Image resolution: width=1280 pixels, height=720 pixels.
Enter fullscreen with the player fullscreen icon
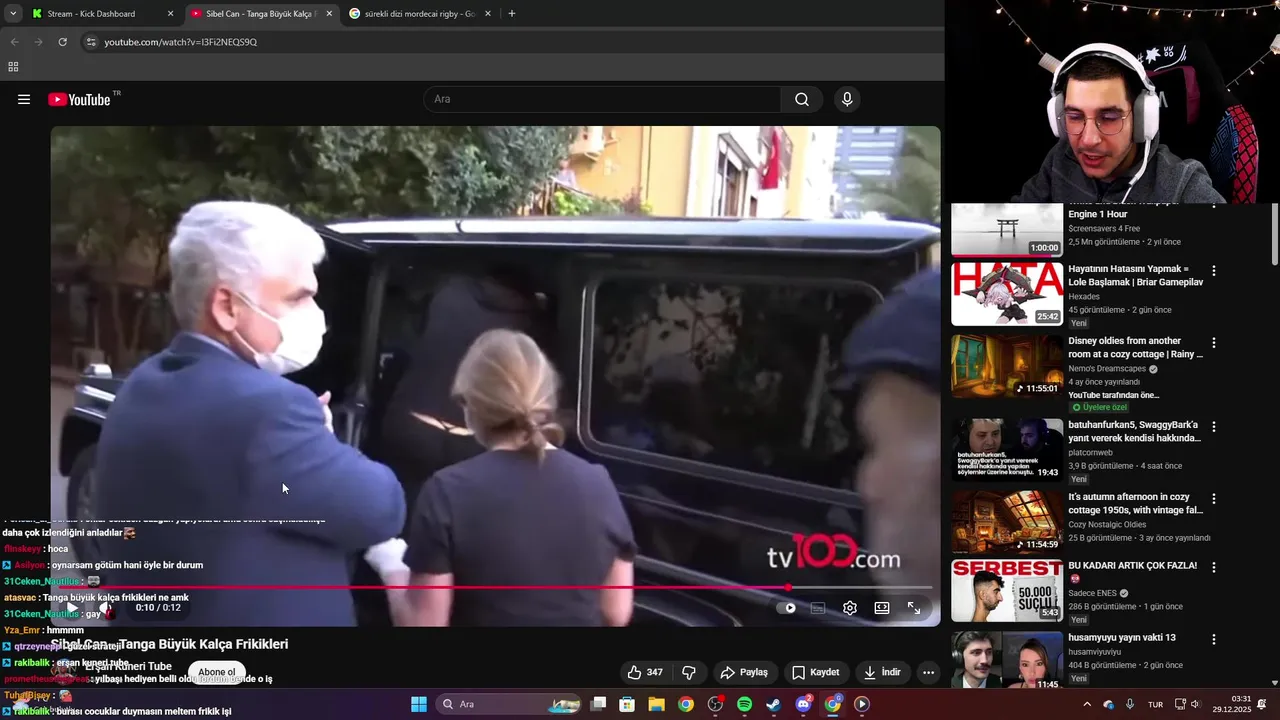tap(914, 607)
